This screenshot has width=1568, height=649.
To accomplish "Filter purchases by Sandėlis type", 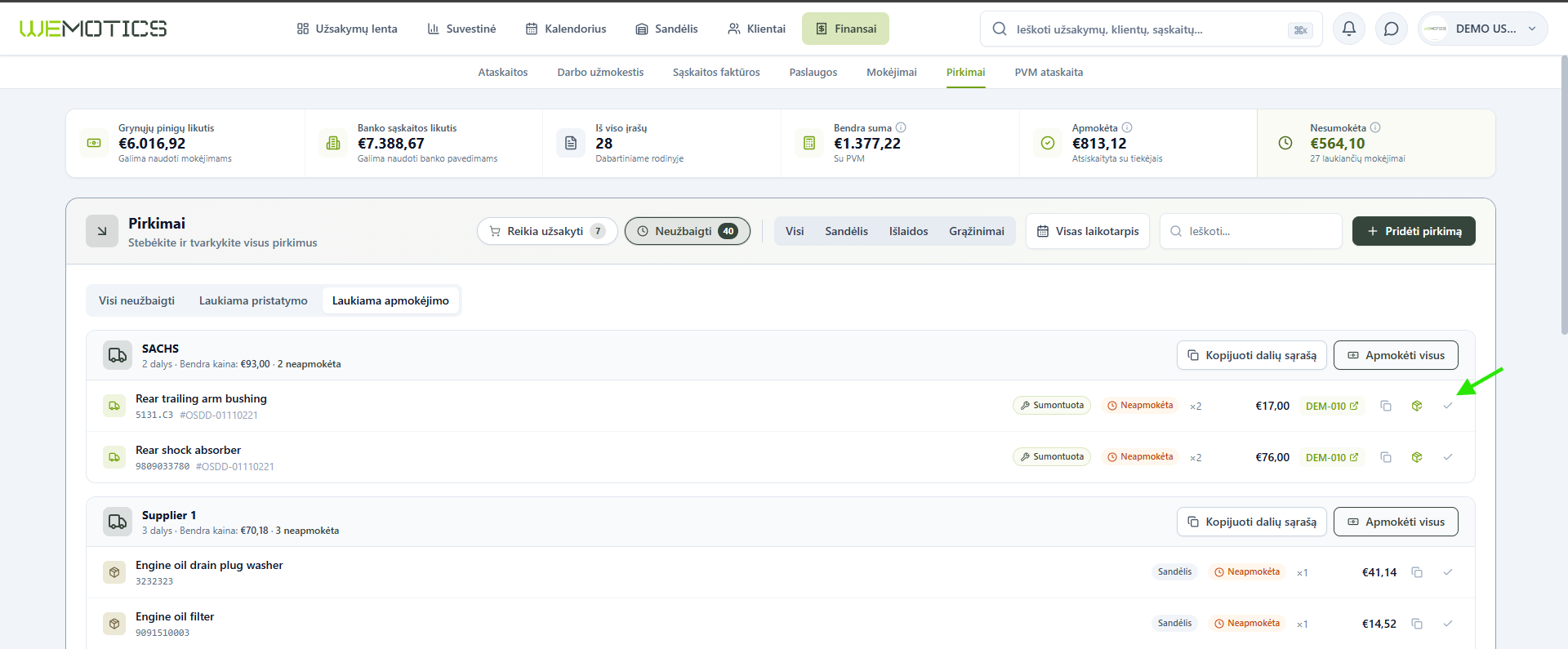I will 846,231.
